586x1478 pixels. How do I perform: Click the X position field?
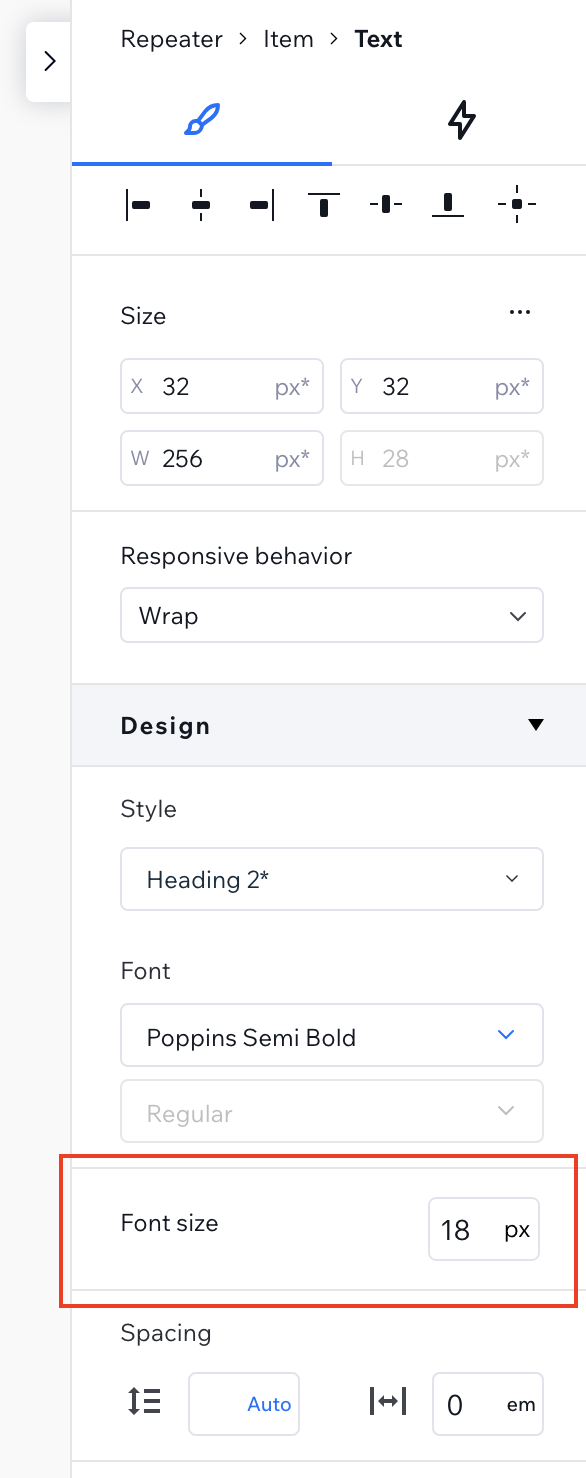point(222,386)
